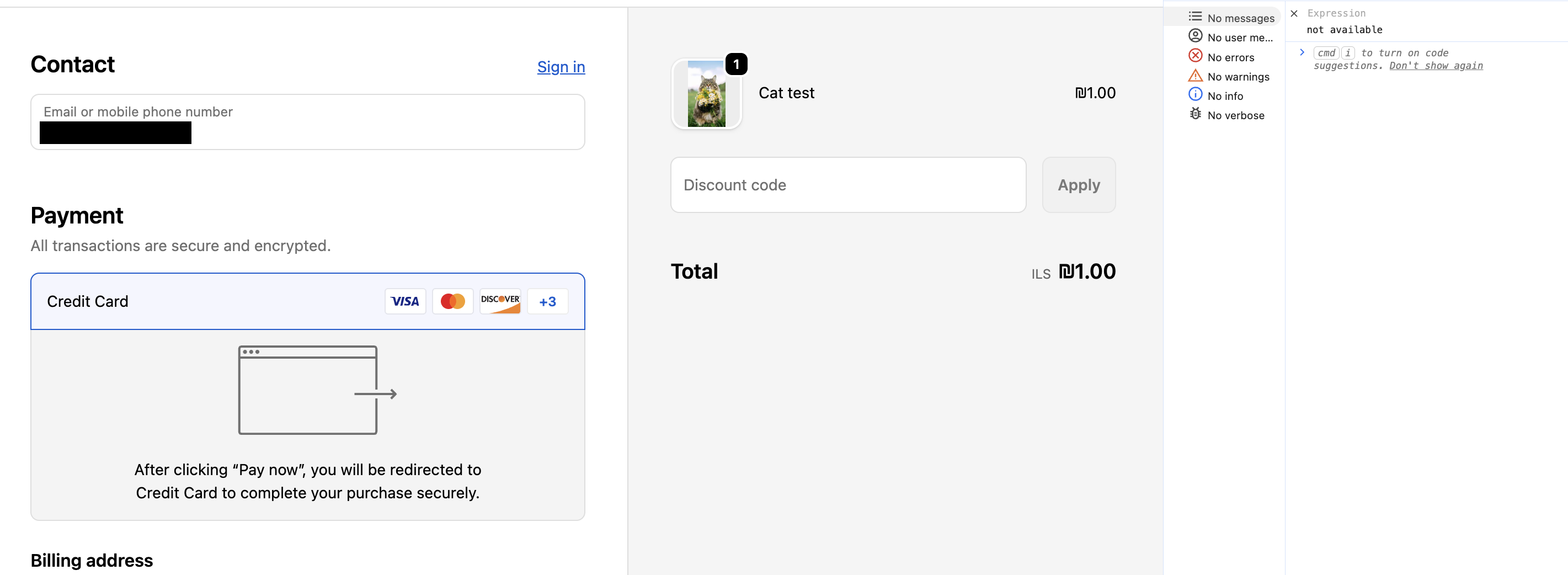Select the No verbose filter entry
Viewport: 1568px width, 575px height.
(1235, 115)
